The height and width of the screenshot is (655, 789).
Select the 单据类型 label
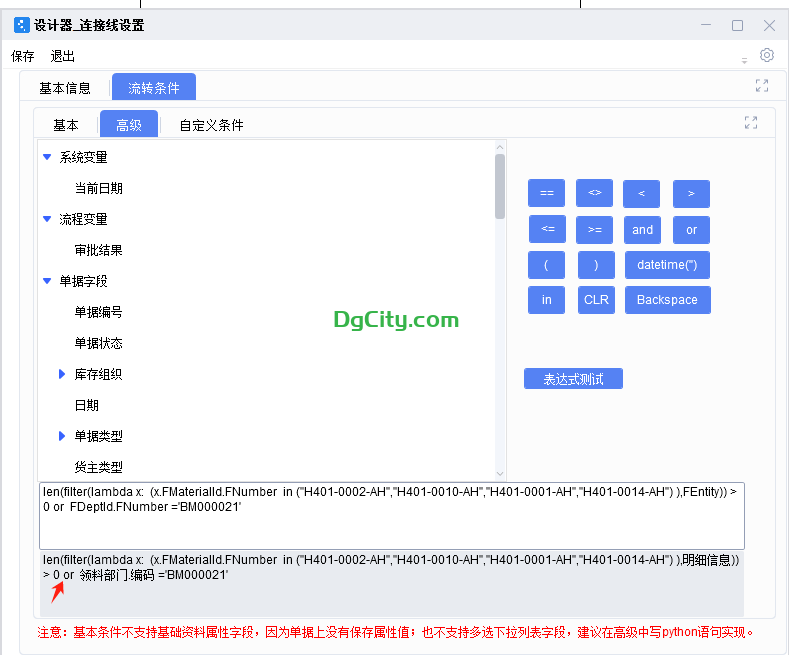pyautogui.click(x=99, y=436)
